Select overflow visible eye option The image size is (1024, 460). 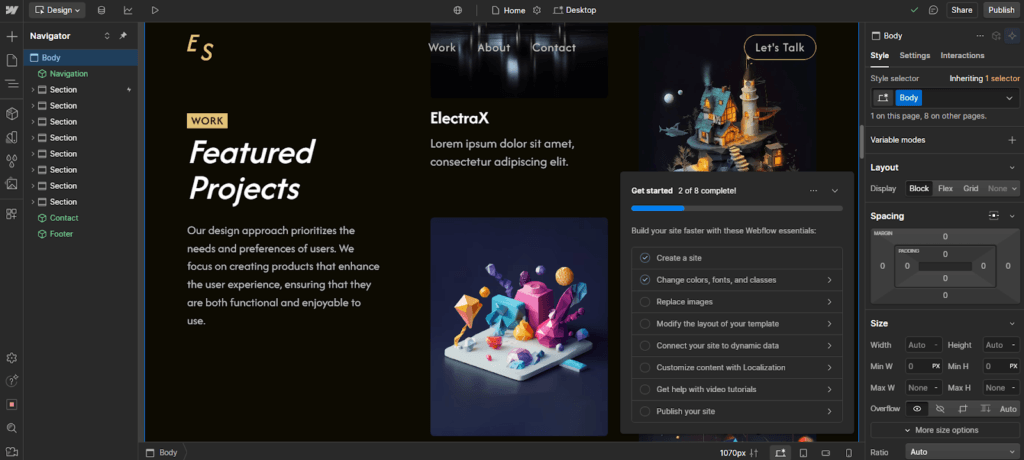pyautogui.click(x=917, y=408)
